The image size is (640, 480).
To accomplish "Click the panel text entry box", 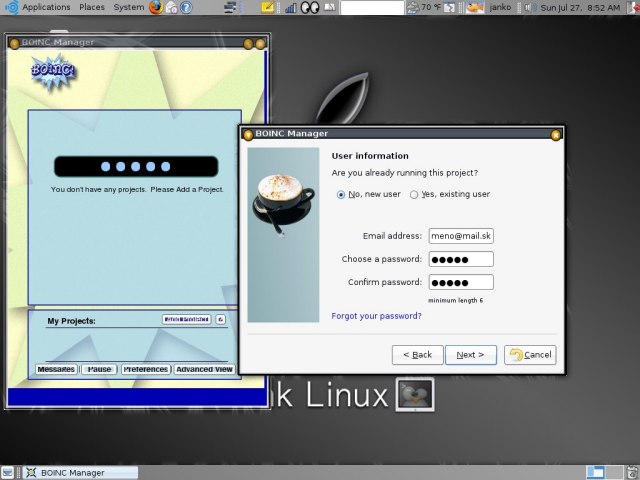I will click(x=372, y=7).
